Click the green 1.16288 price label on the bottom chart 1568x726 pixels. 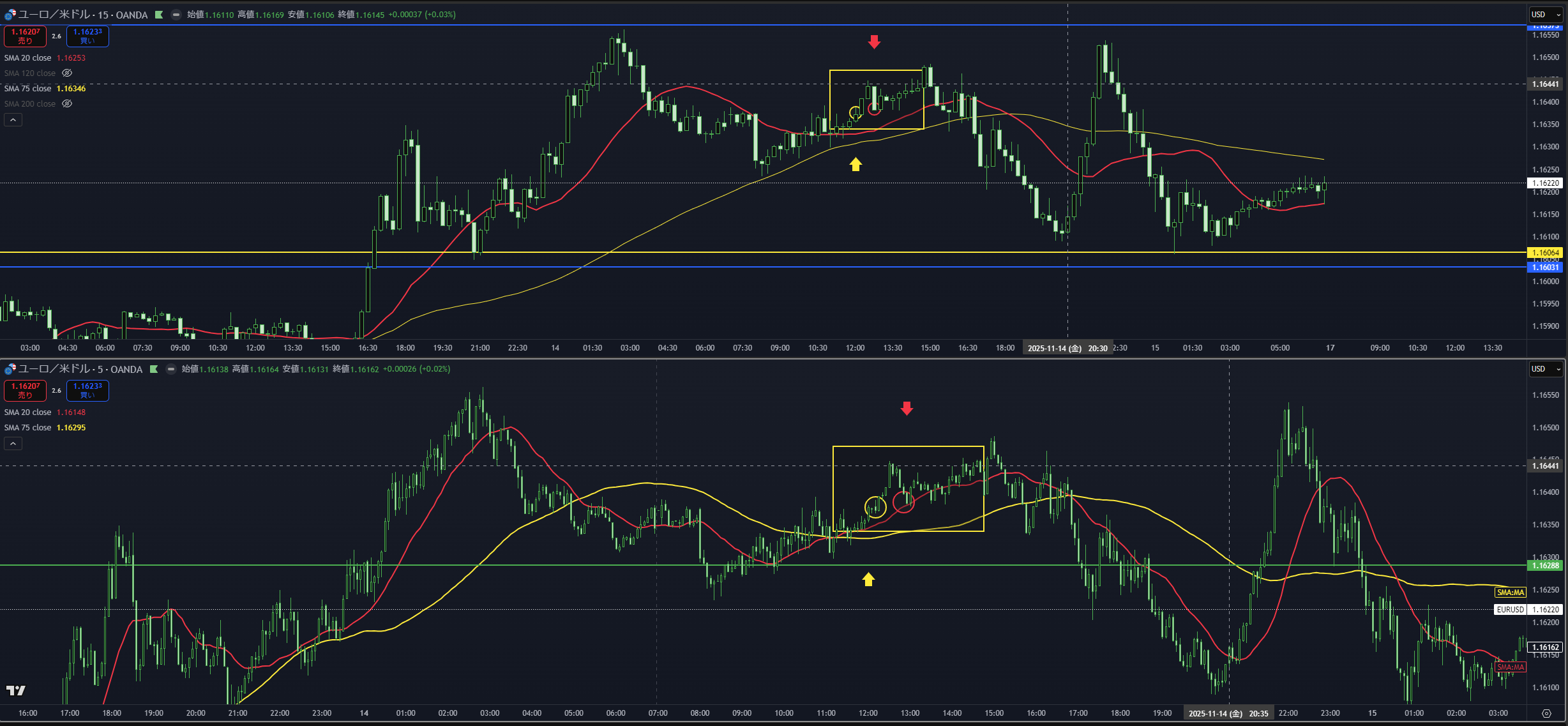tap(1545, 566)
